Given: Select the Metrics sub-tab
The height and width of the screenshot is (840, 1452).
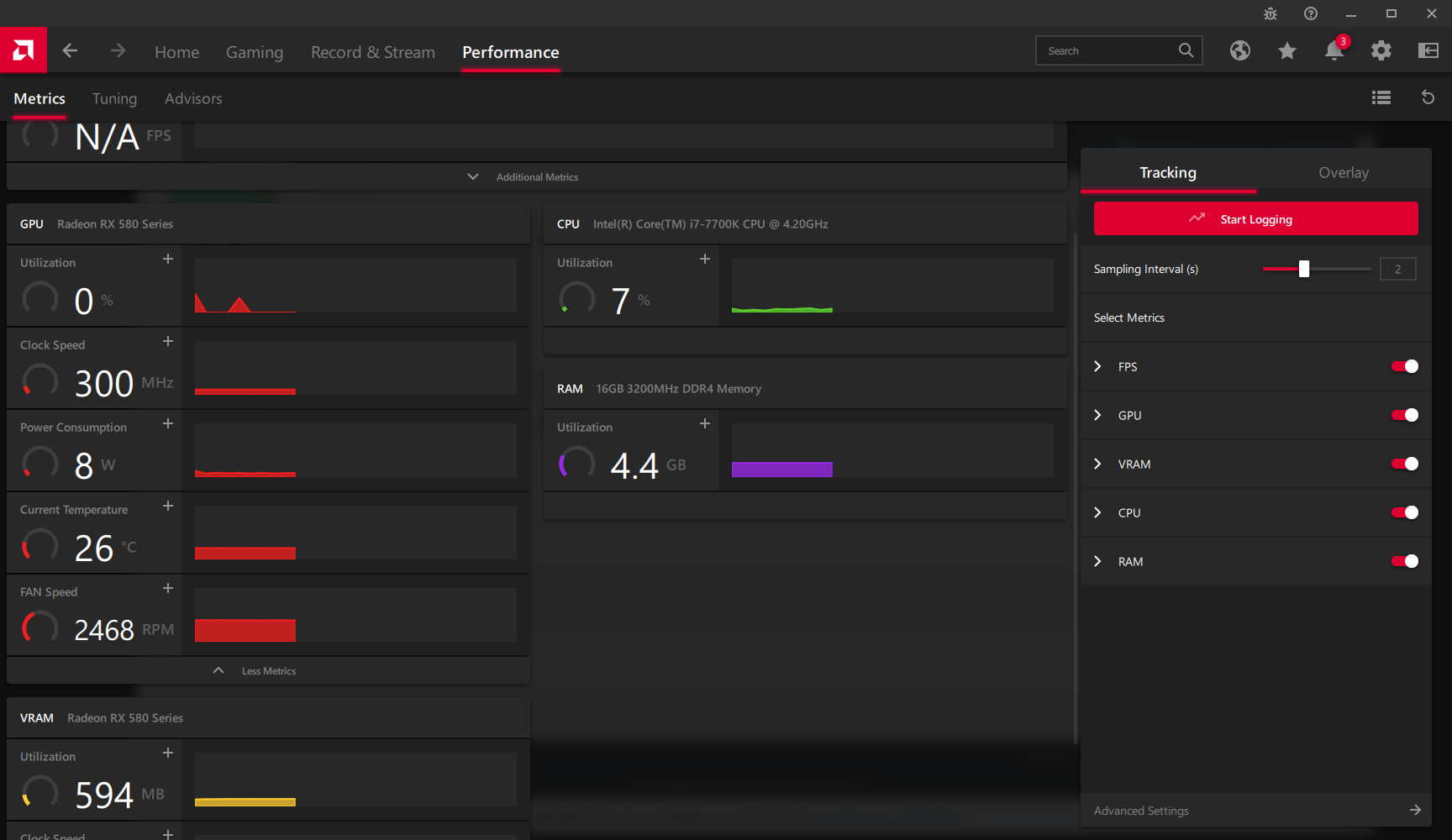Looking at the screenshot, I should click(39, 98).
